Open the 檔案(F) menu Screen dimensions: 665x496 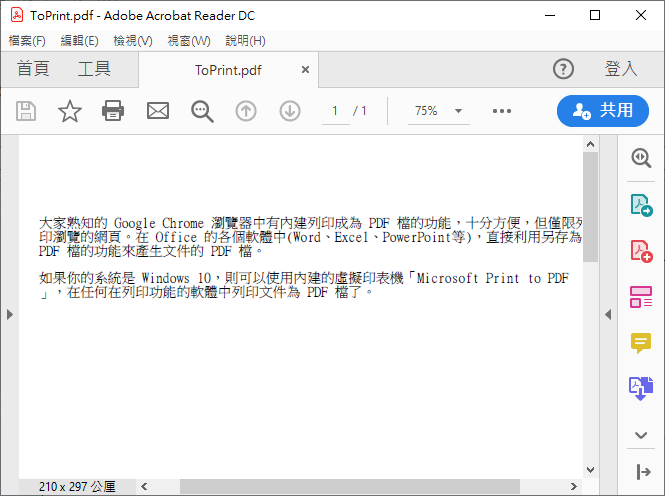(x=27, y=41)
